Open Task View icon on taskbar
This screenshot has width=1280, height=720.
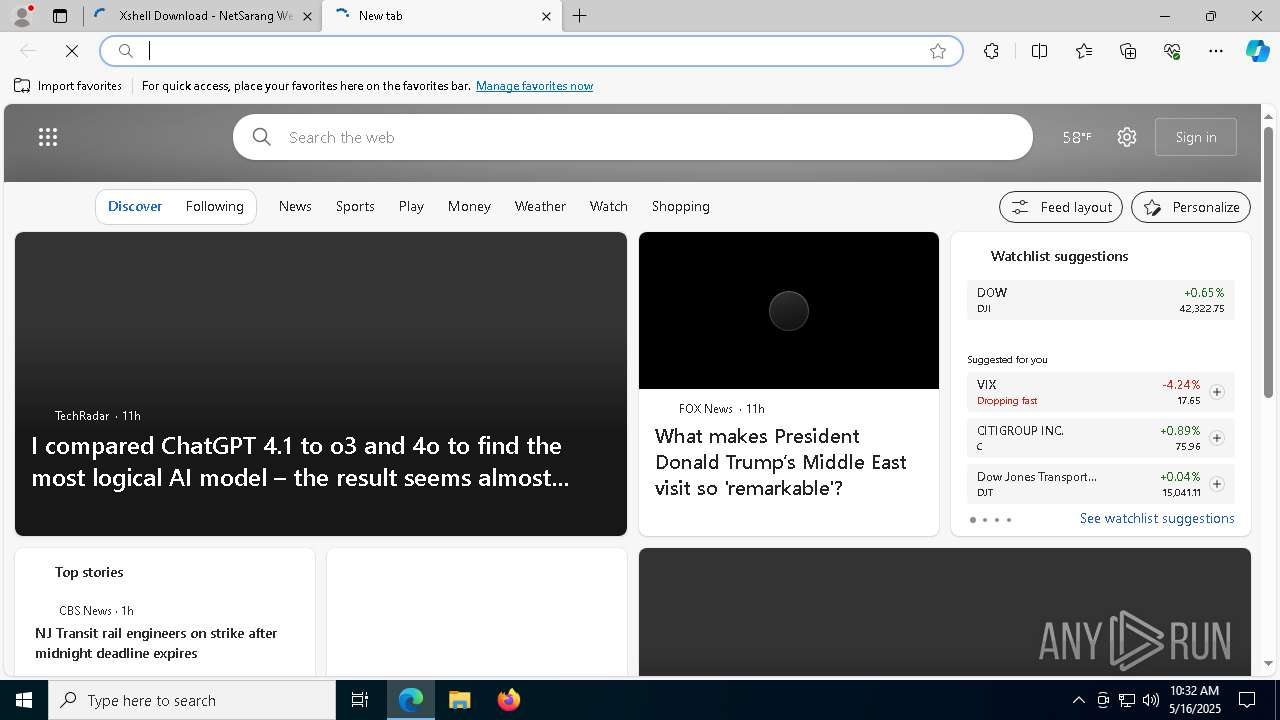pos(360,700)
